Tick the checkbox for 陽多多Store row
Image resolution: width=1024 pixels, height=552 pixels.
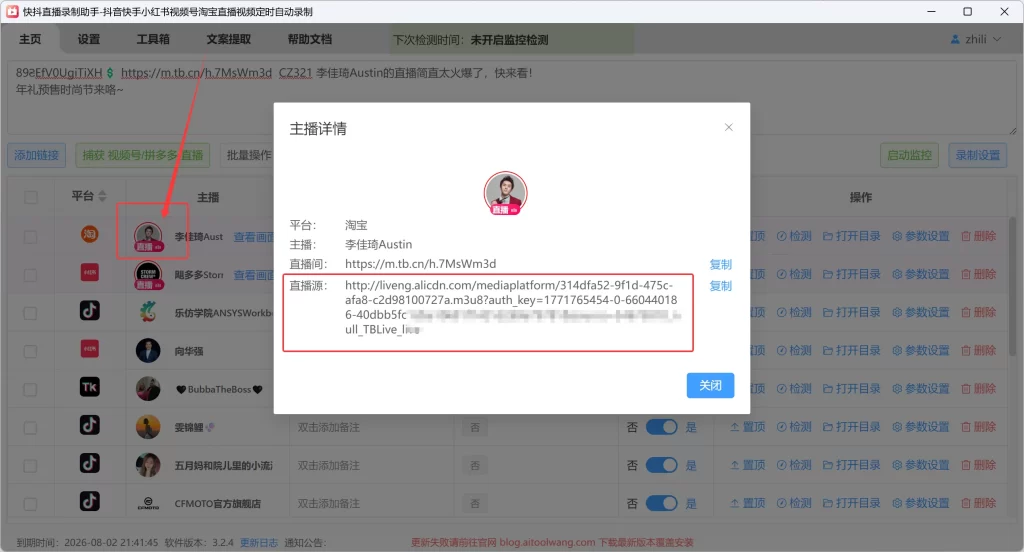31,274
